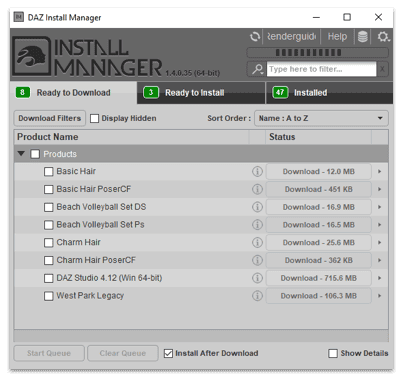The width and height of the screenshot is (402, 377).
Task: Select all with the Products checkbox
Action: [35, 154]
